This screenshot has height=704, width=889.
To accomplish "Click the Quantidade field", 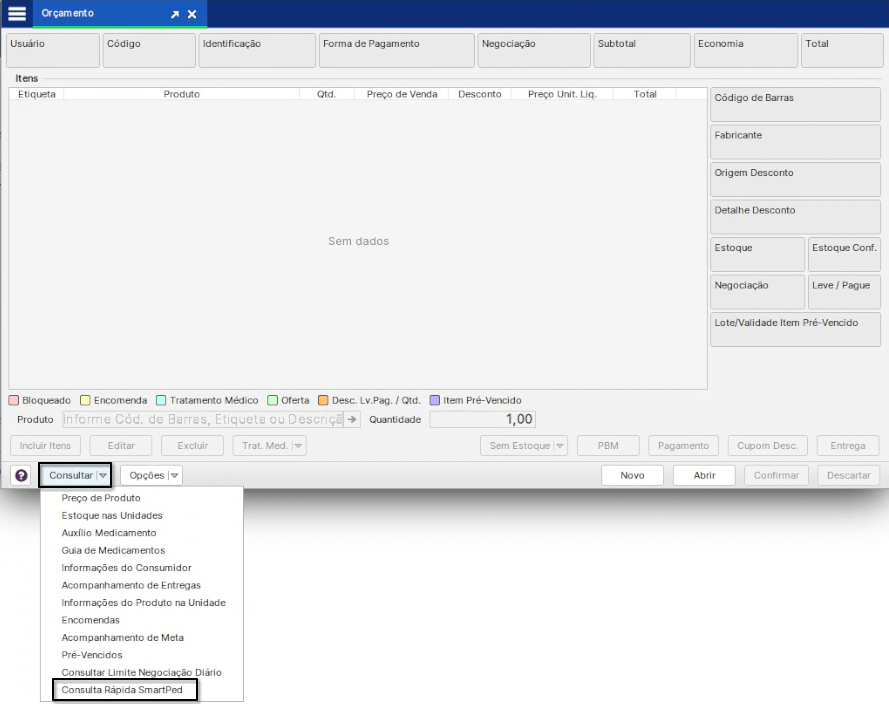I will coord(482,420).
